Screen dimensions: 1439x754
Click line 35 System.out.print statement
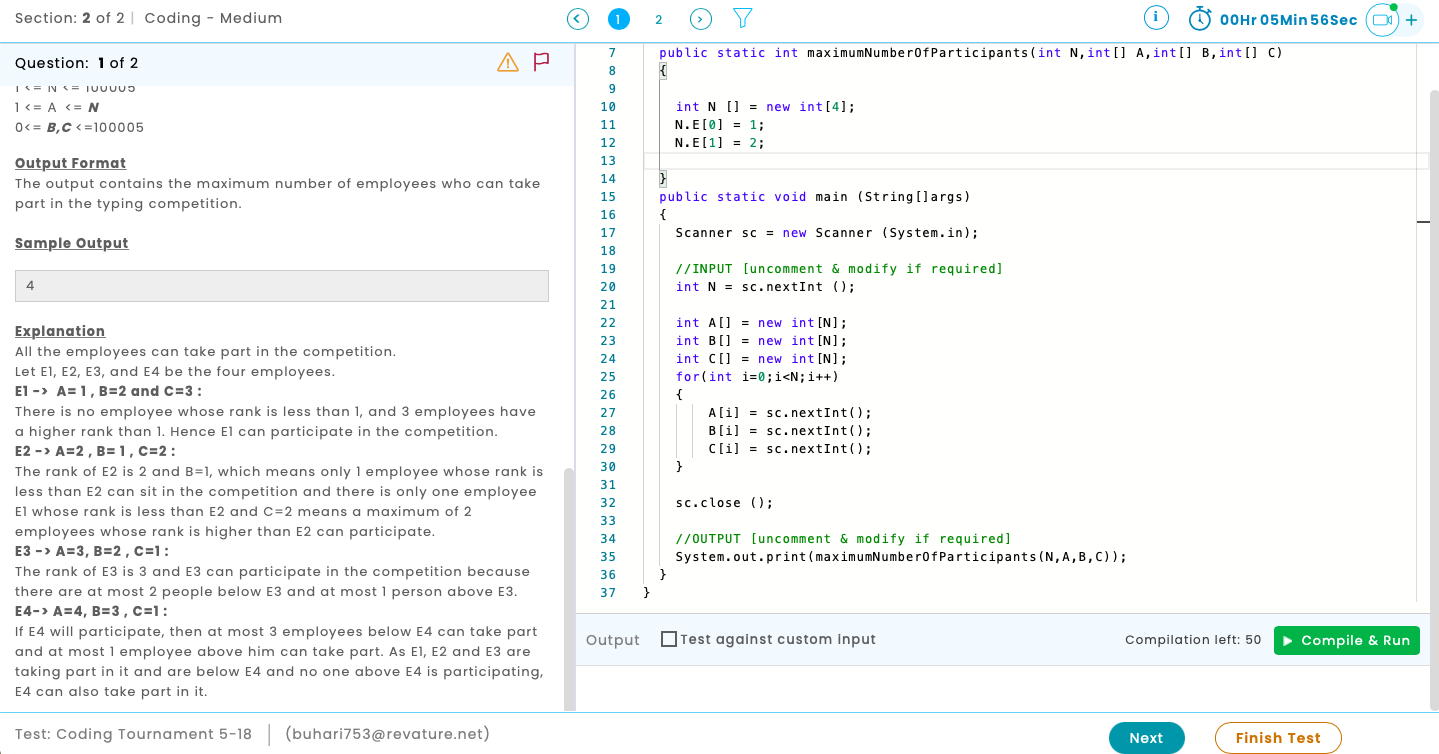900,557
